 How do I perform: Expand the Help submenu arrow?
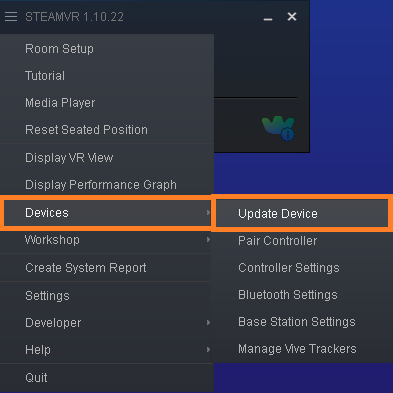point(208,350)
